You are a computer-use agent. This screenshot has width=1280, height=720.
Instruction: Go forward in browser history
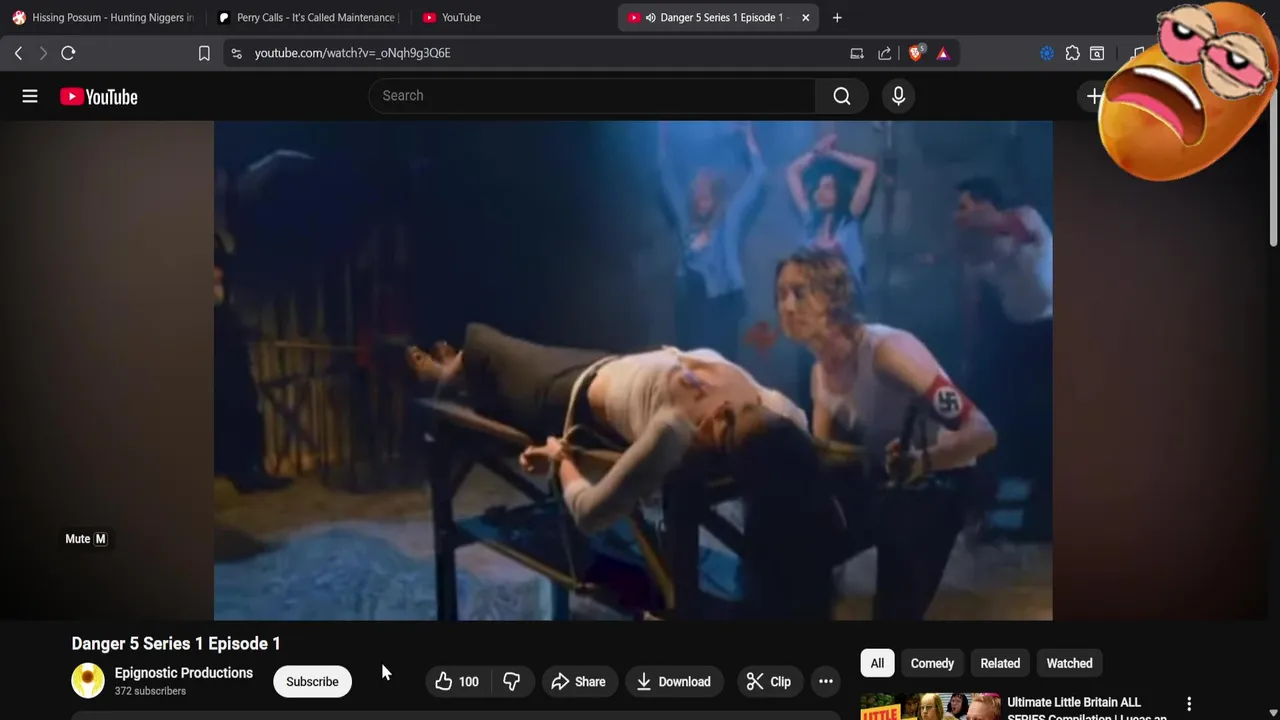(43, 53)
